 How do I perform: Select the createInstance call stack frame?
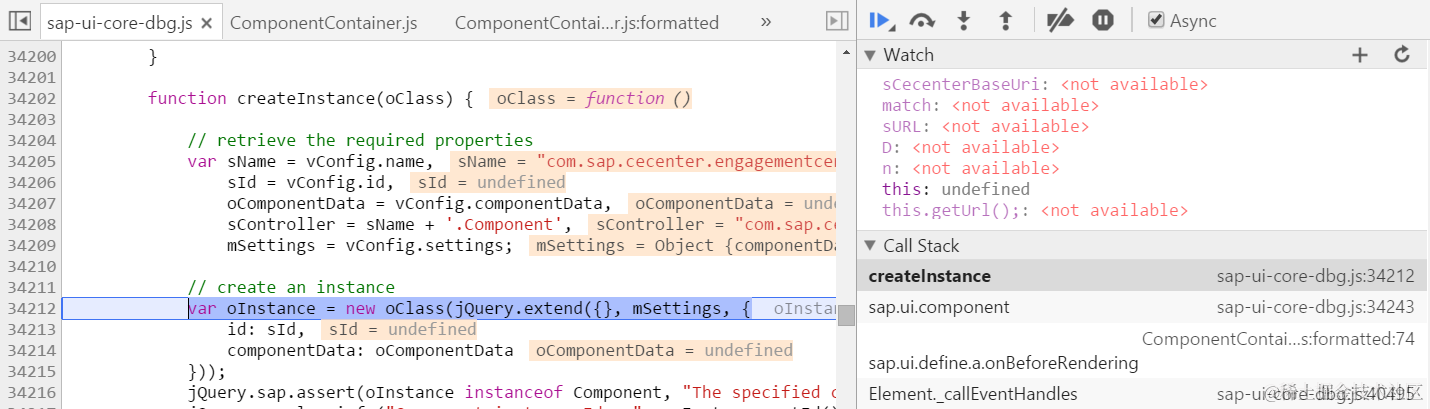coord(1143,276)
